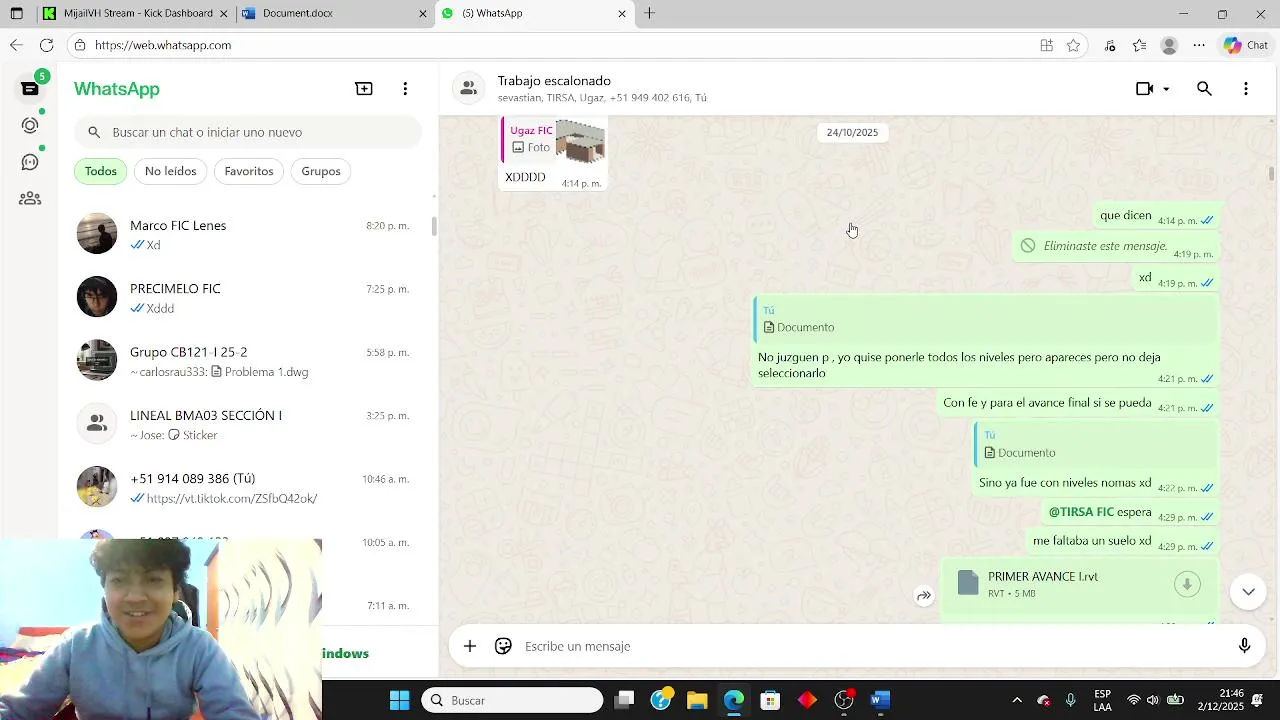Screen dimensions: 1280x720
Task: Open File Explorer from the taskbar
Action: click(x=697, y=700)
